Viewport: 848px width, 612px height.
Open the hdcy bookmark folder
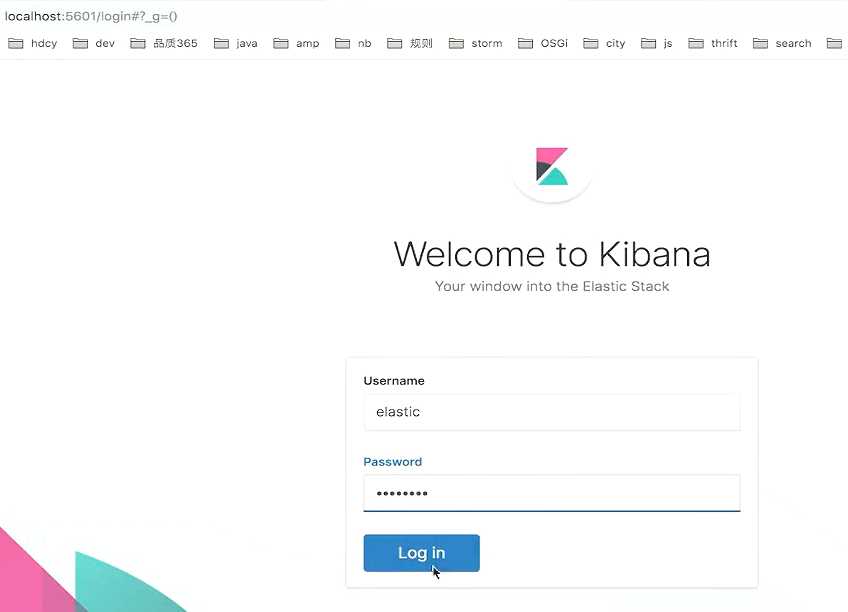(x=32, y=43)
